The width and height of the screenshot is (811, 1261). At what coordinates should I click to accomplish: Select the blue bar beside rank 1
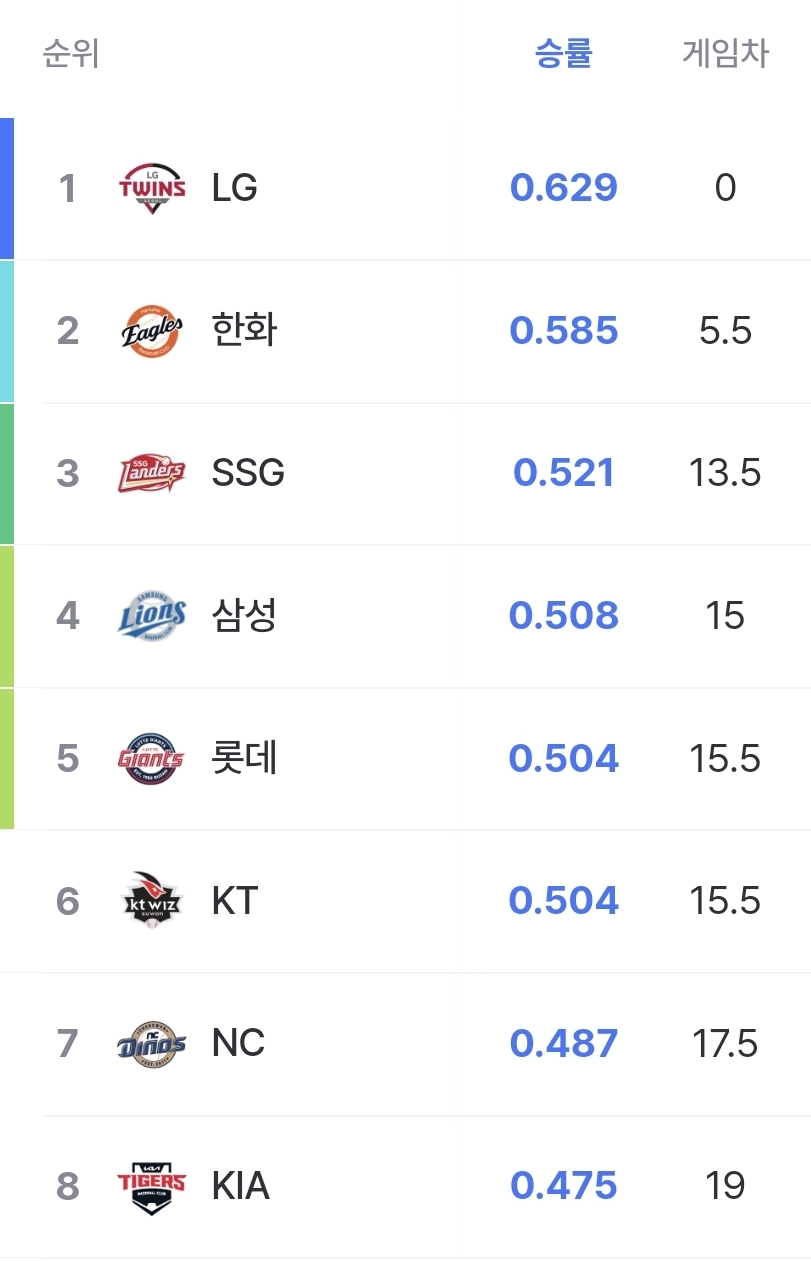pos(7,189)
